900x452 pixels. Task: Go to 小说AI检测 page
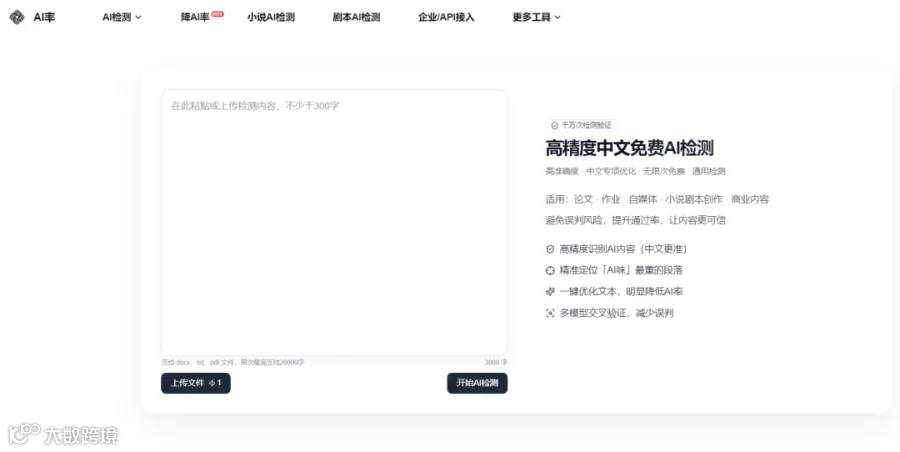point(271,17)
